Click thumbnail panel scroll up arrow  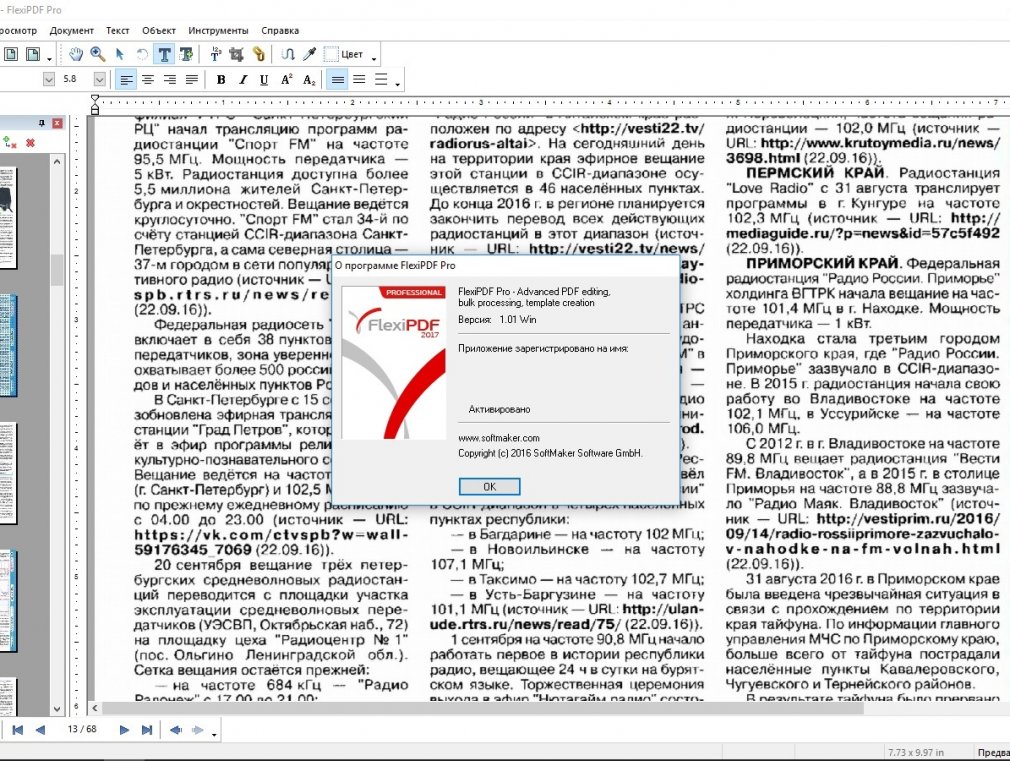click(57, 162)
